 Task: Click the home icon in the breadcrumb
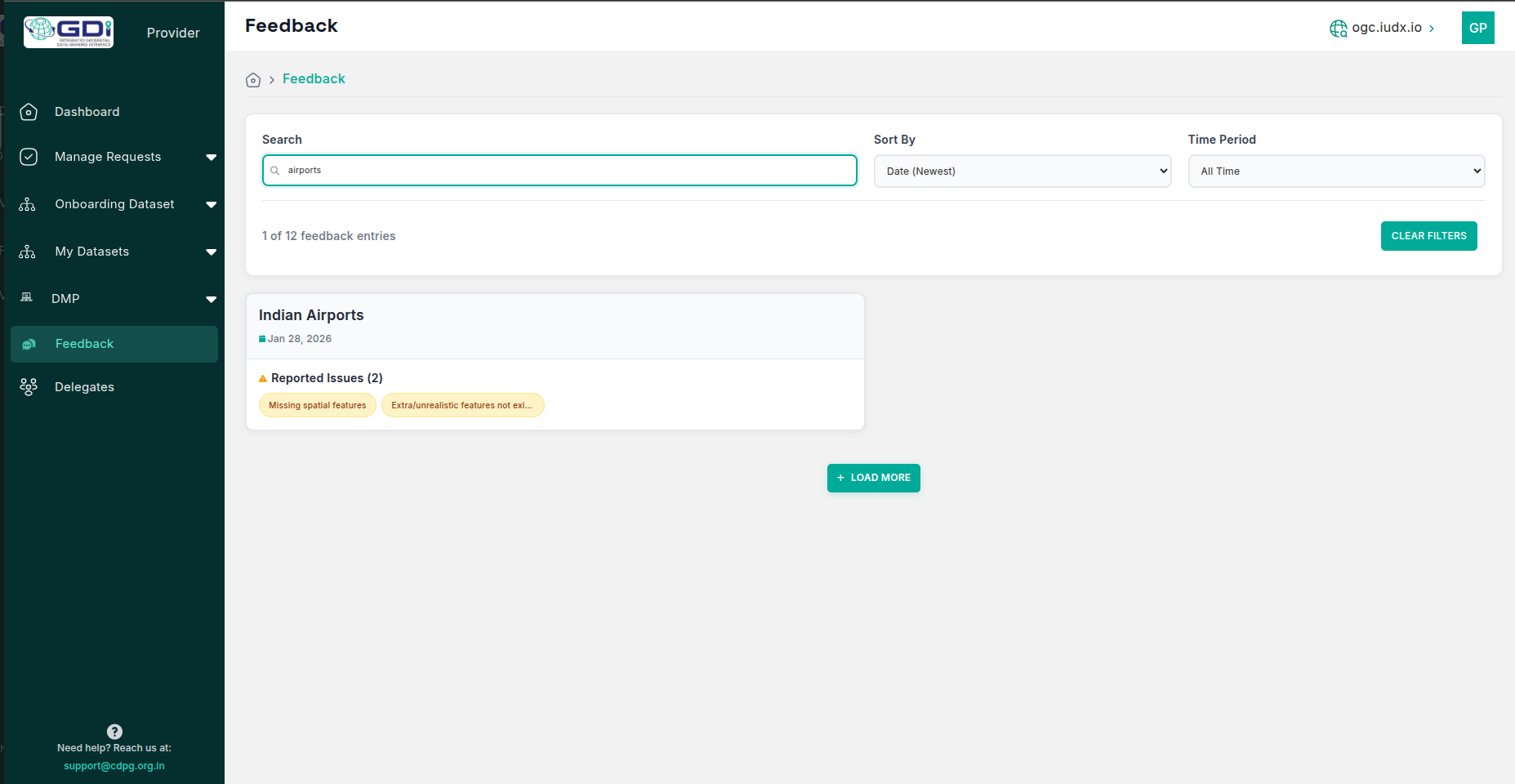coord(253,80)
